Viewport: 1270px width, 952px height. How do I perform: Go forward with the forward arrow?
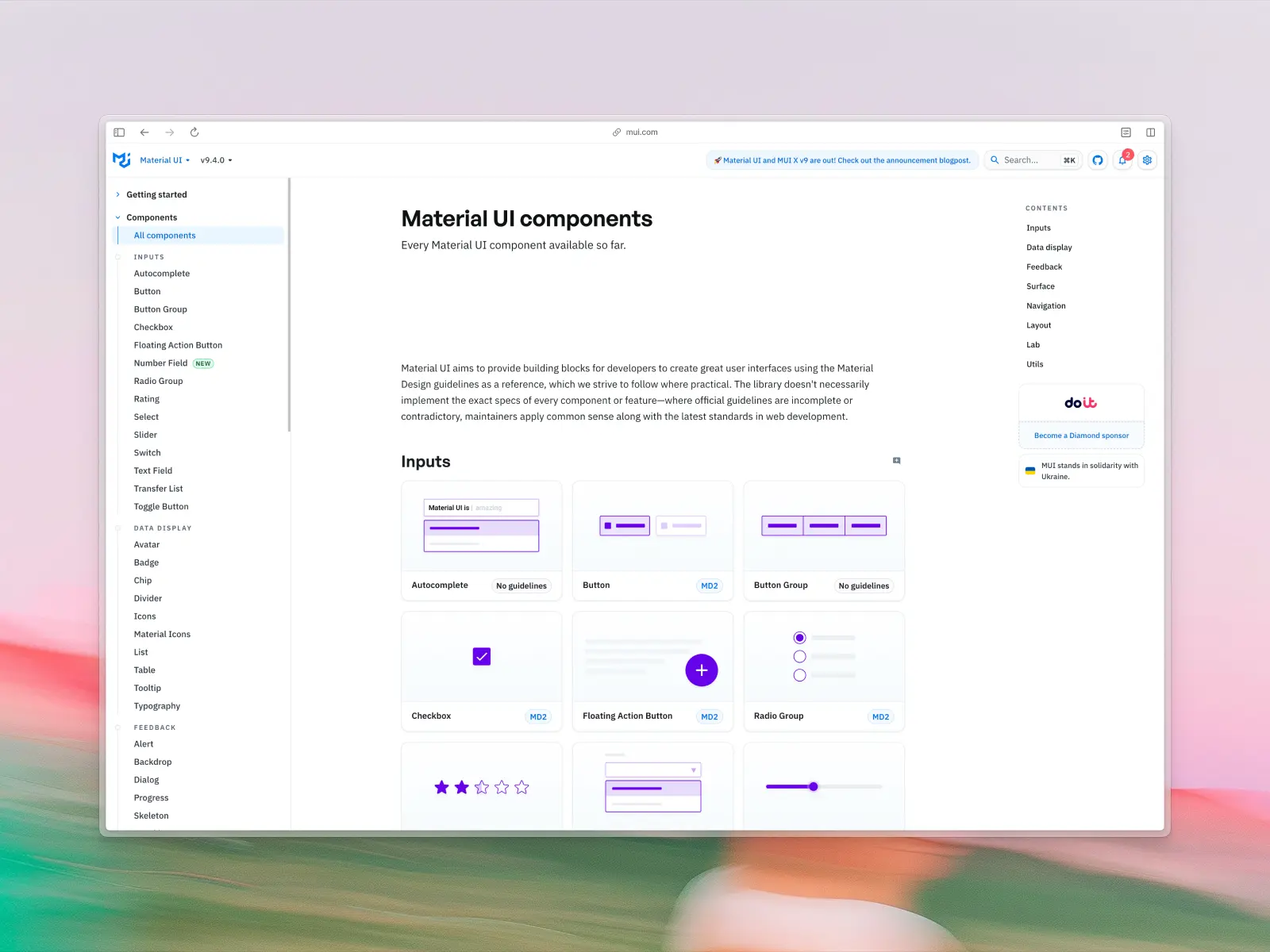click(169, 132)
